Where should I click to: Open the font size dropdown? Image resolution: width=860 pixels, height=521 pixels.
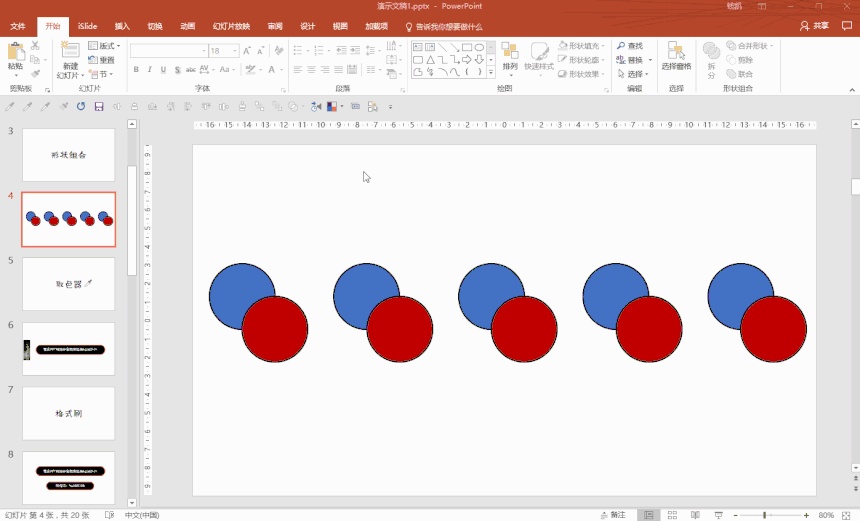(x=234, y=51)
